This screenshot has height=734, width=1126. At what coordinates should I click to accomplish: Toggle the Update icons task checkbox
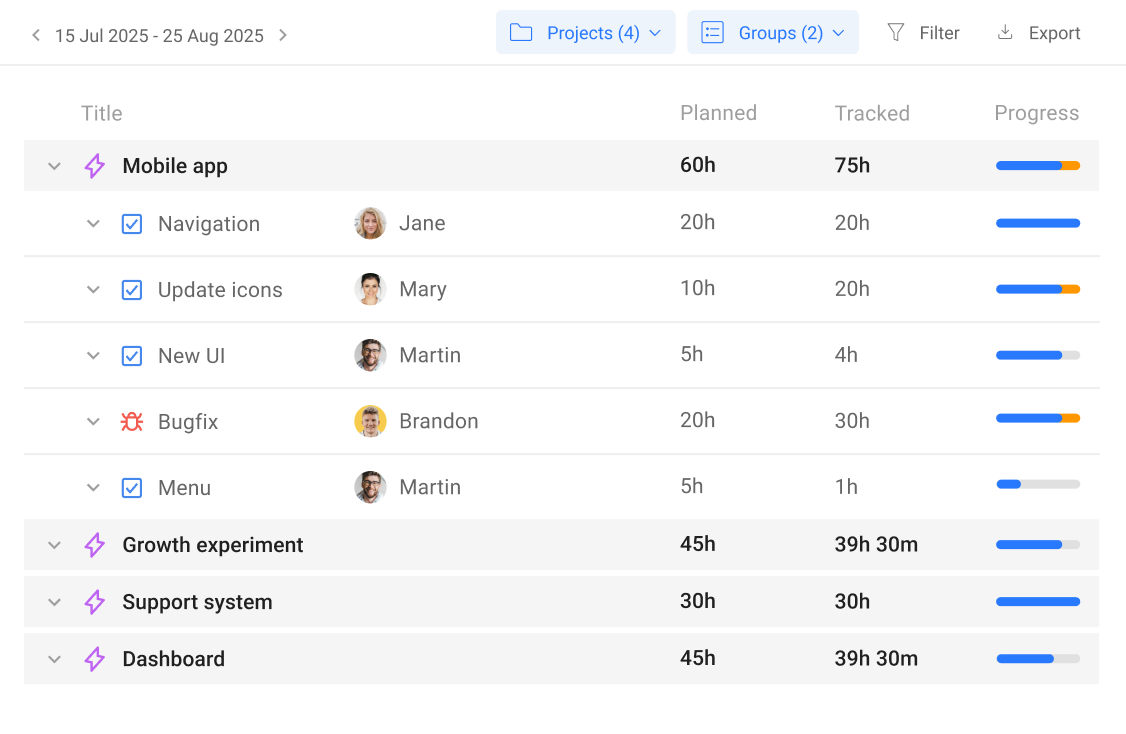click(132, 290)
